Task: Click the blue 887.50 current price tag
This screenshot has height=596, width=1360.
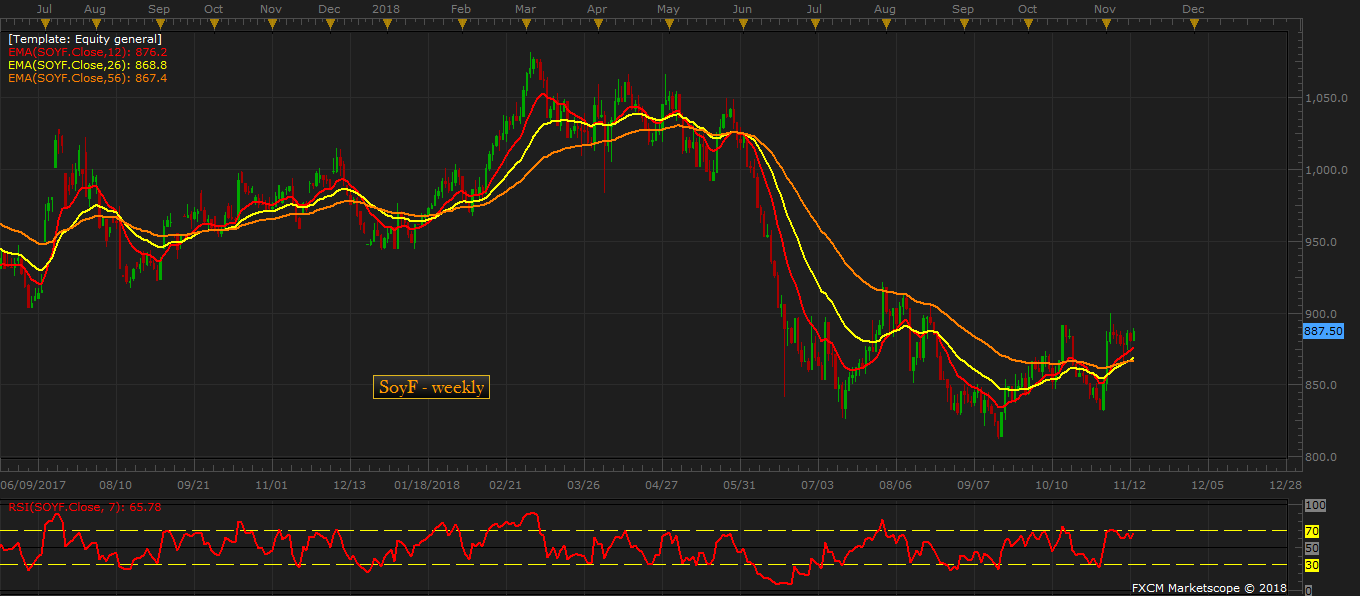Action: coord(1322,330)
